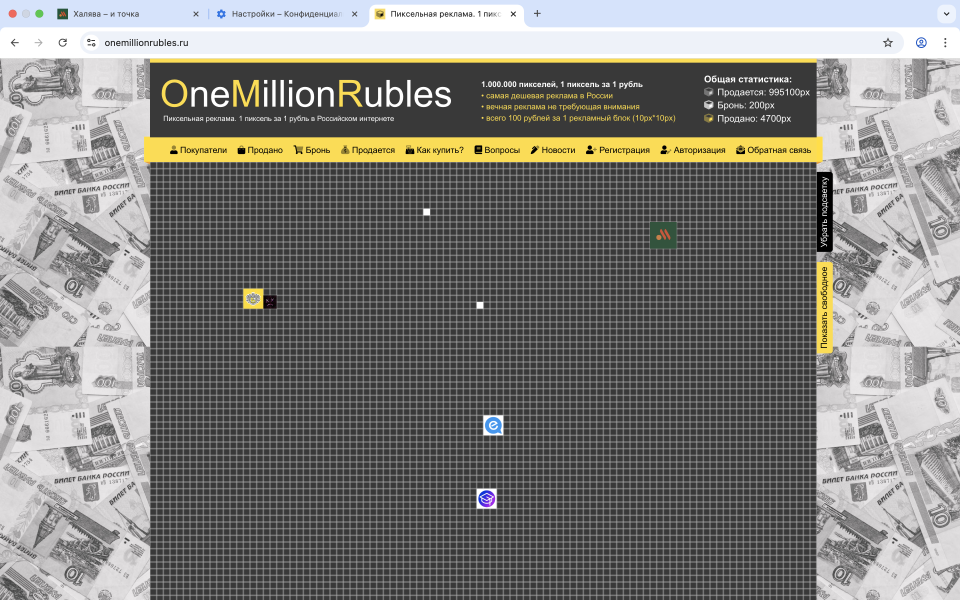Open the Продано section
This screenshot has width=960, height=600.
tap(260, 150)
